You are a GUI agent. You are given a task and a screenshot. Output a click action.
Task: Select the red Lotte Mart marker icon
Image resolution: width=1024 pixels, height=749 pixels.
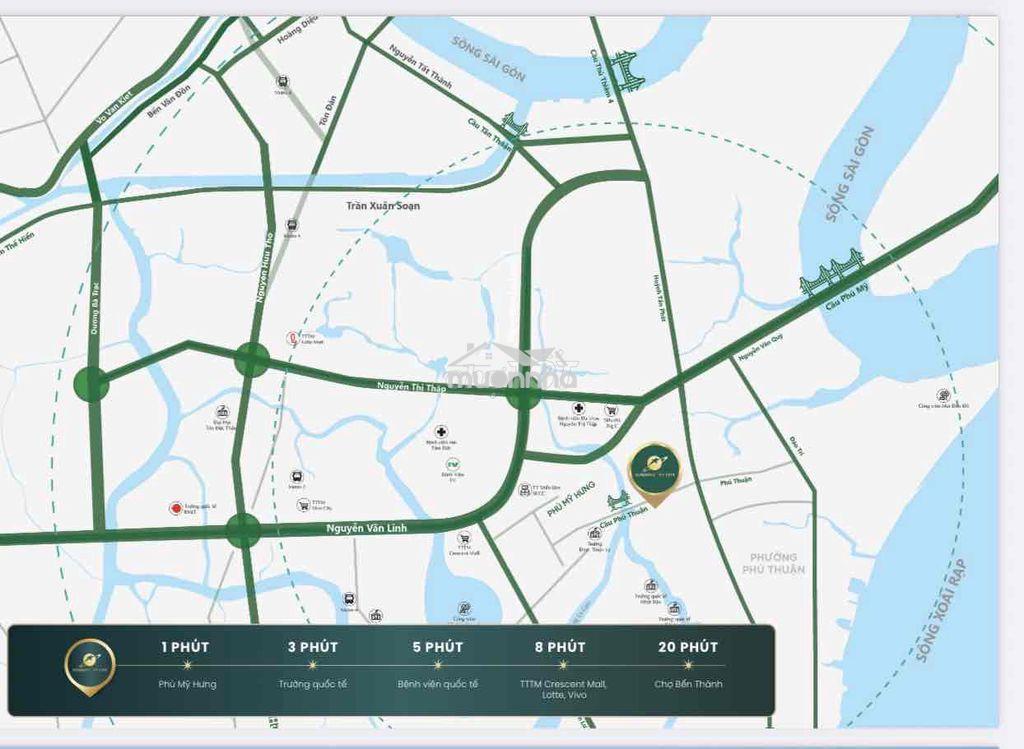293,338
